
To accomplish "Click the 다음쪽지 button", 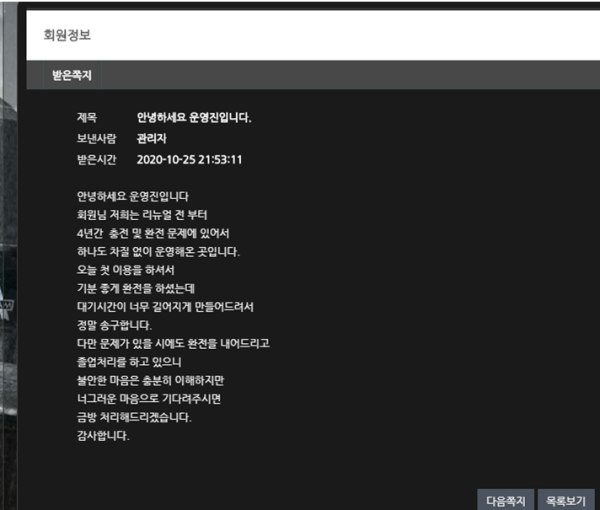I will 505,497.
